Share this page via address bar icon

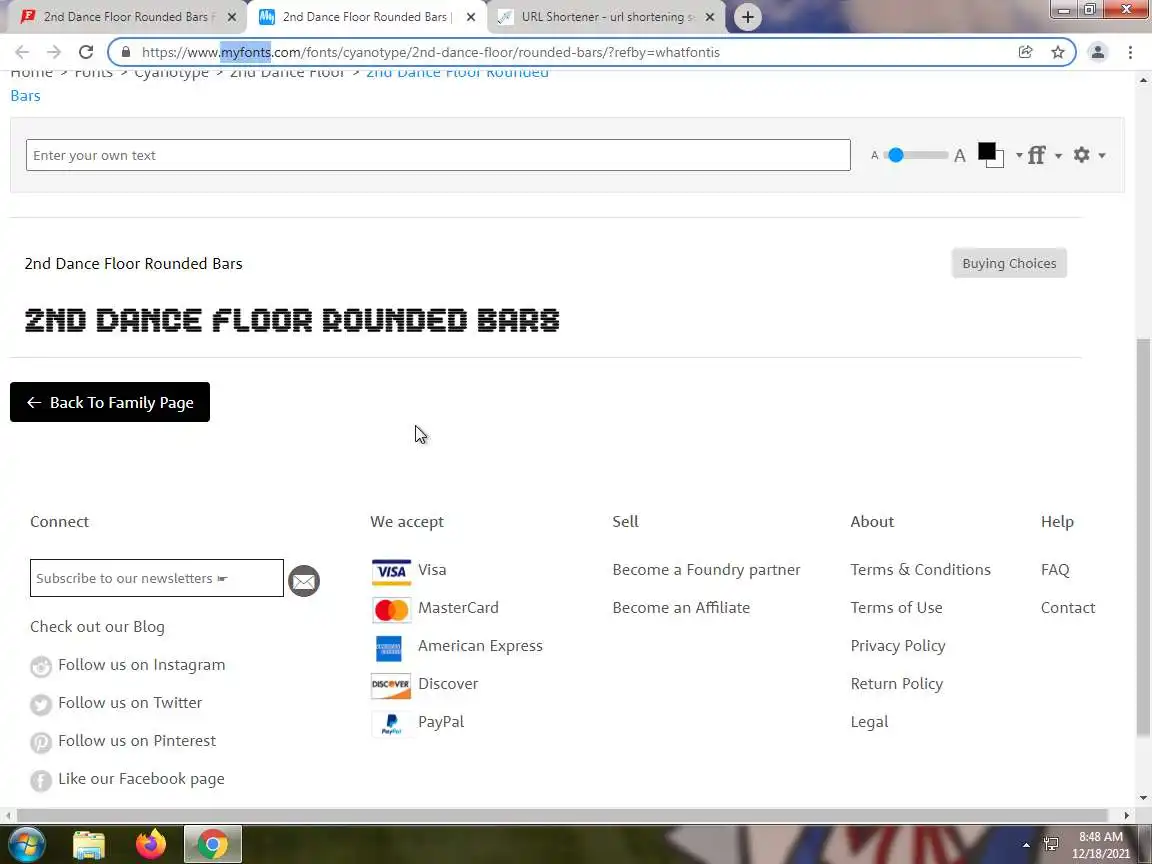(x=1026, y=52)
